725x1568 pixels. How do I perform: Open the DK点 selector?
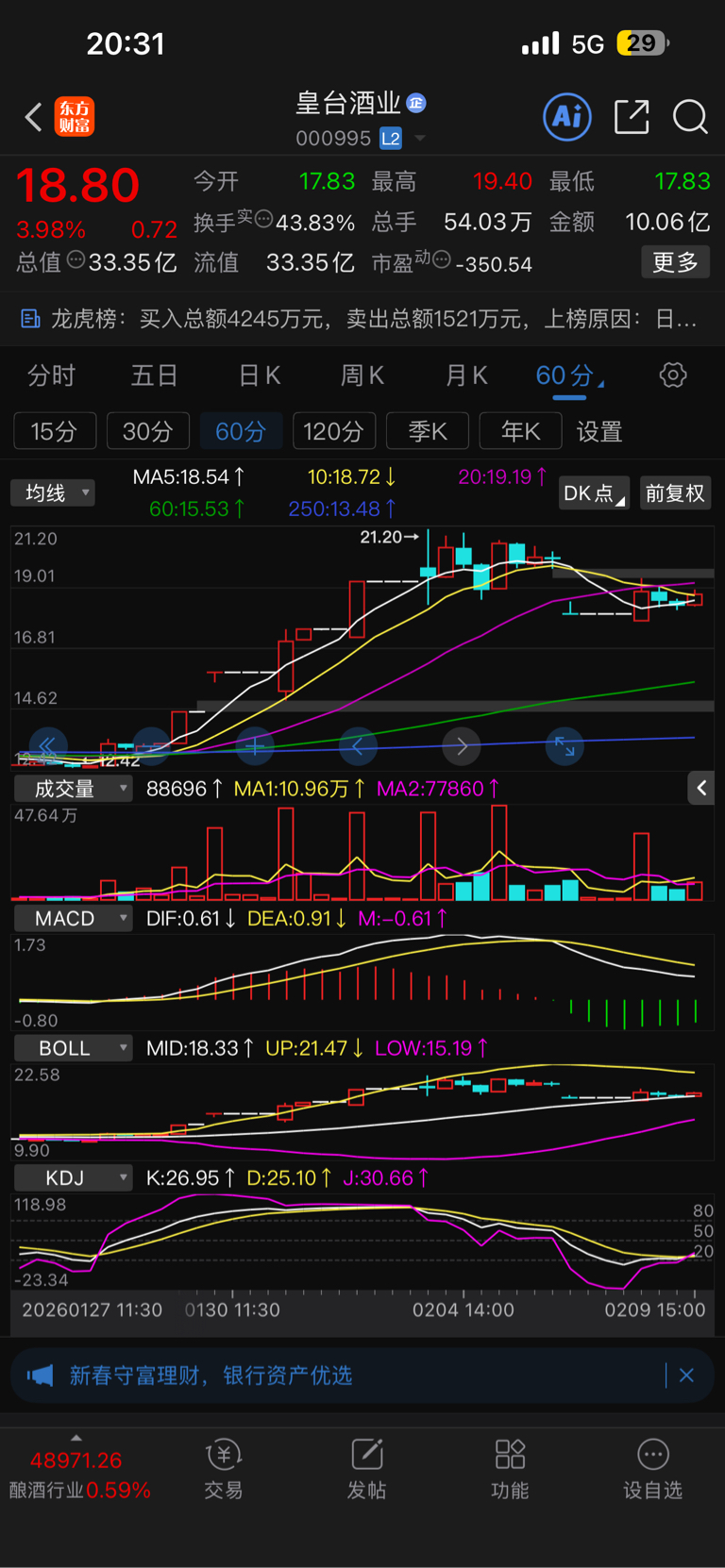pyautogui.click(x=594, y=493)
